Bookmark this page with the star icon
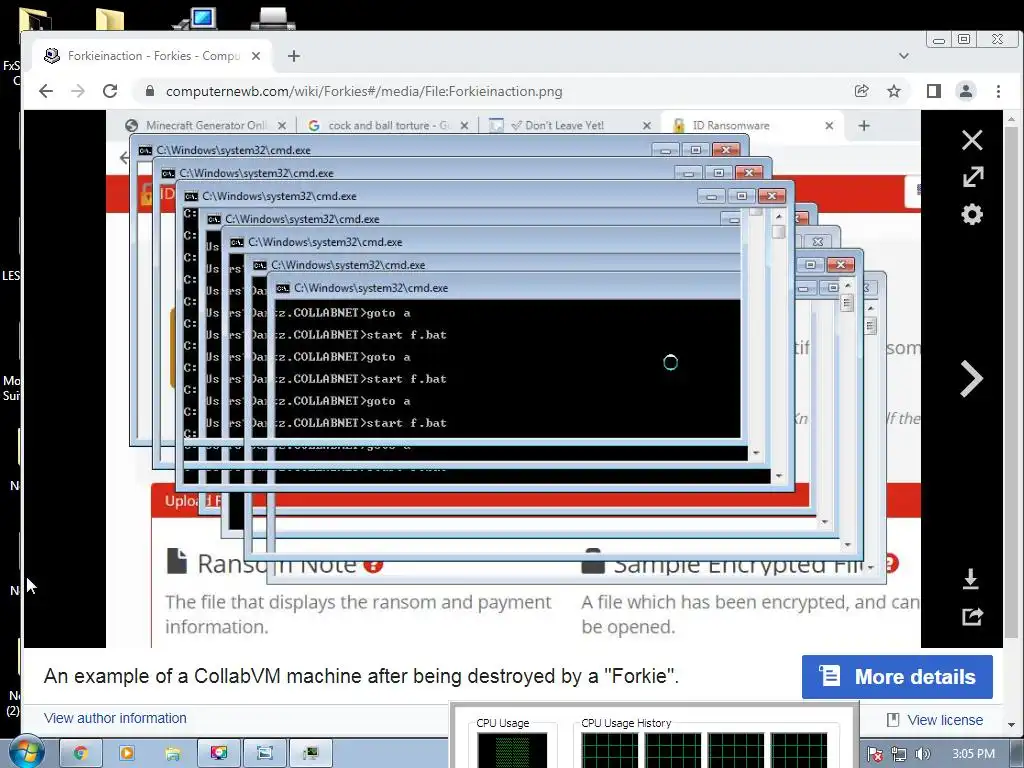The image size is (1024, 768). click(894, 91)
